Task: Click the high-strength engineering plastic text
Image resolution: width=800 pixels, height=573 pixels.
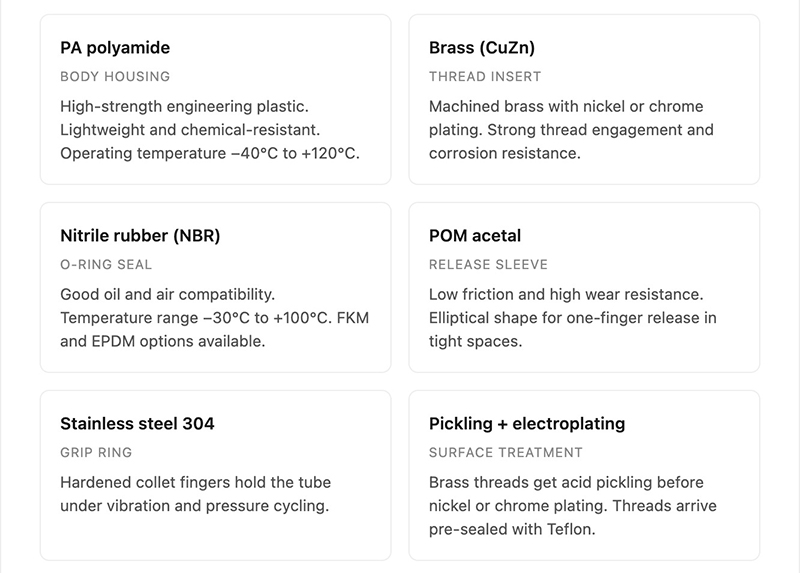Action: (184, 106)
